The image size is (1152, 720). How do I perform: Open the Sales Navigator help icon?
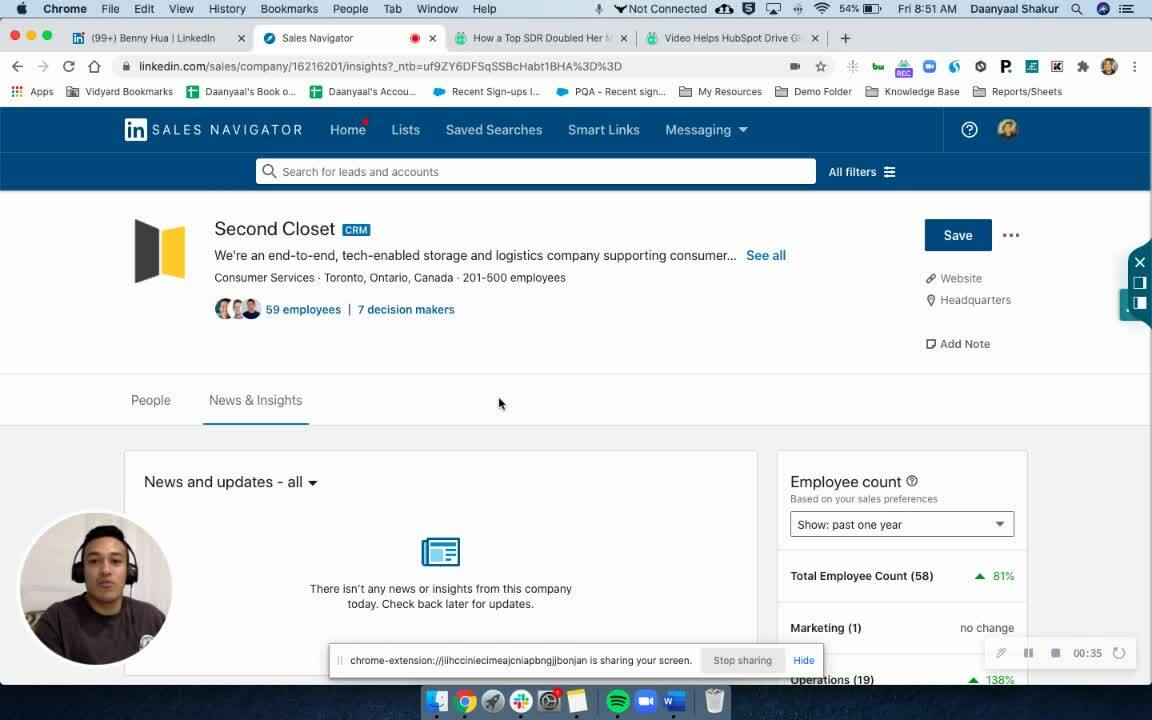click(969, 130)
